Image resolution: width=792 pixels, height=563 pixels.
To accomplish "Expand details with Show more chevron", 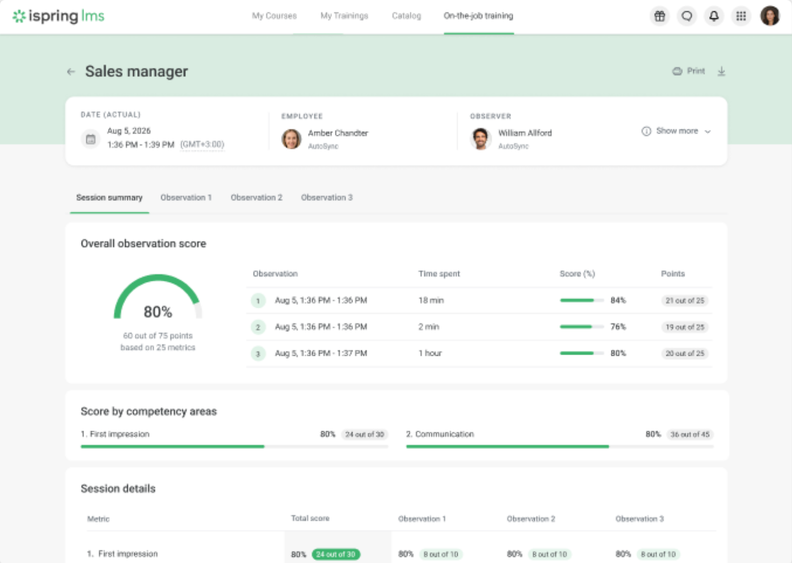I will tap(708, 132).
